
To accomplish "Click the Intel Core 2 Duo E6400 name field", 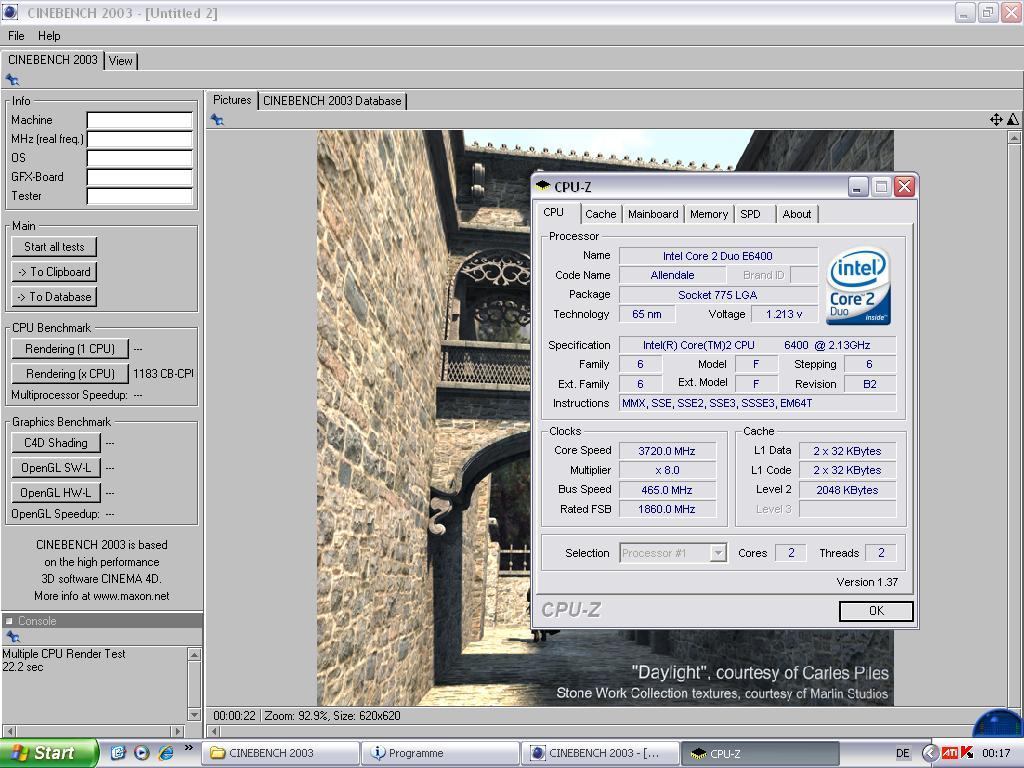I will tap(718, 256).
